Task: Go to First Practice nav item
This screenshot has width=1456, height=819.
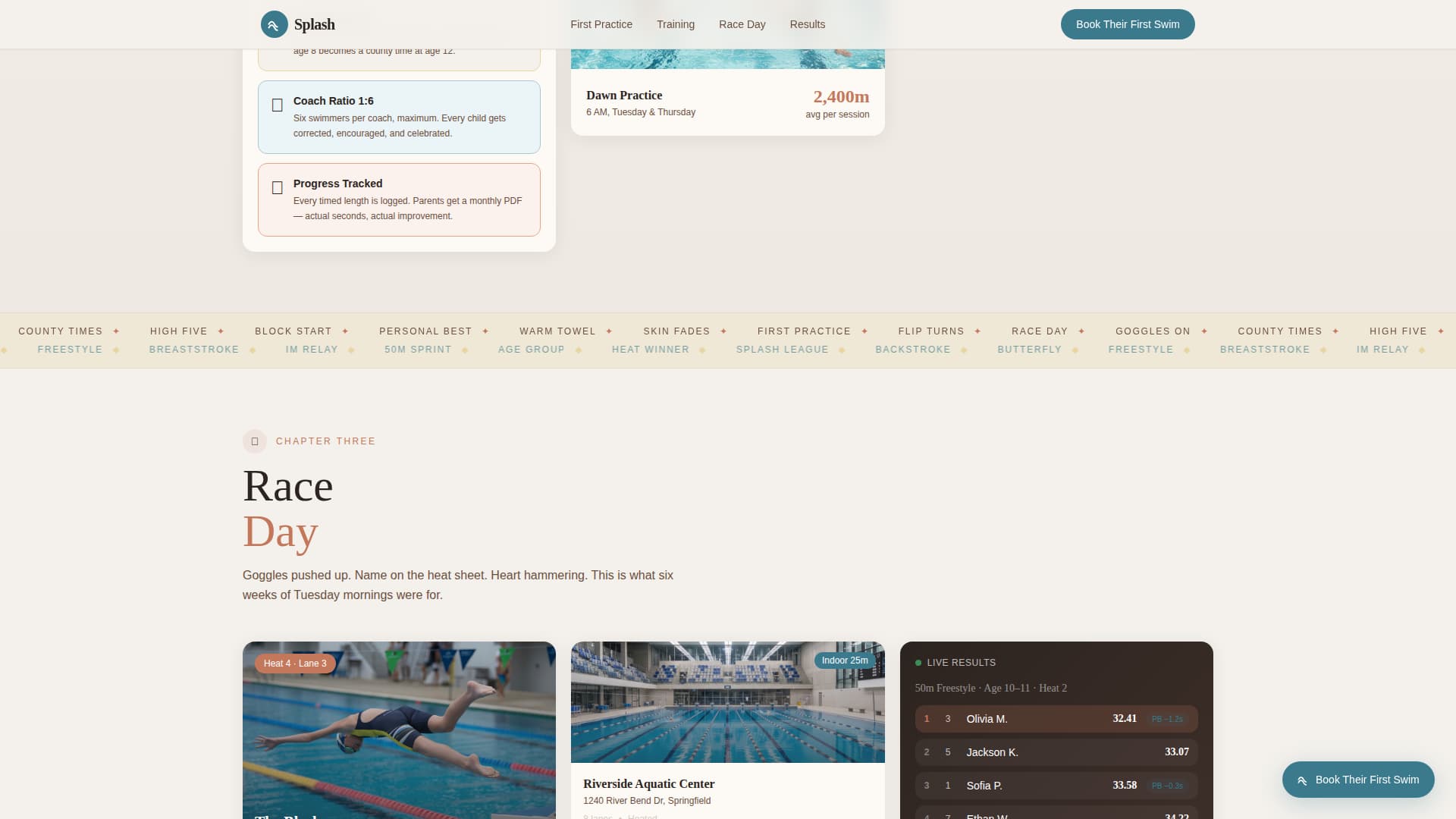Action: (601, 24)
